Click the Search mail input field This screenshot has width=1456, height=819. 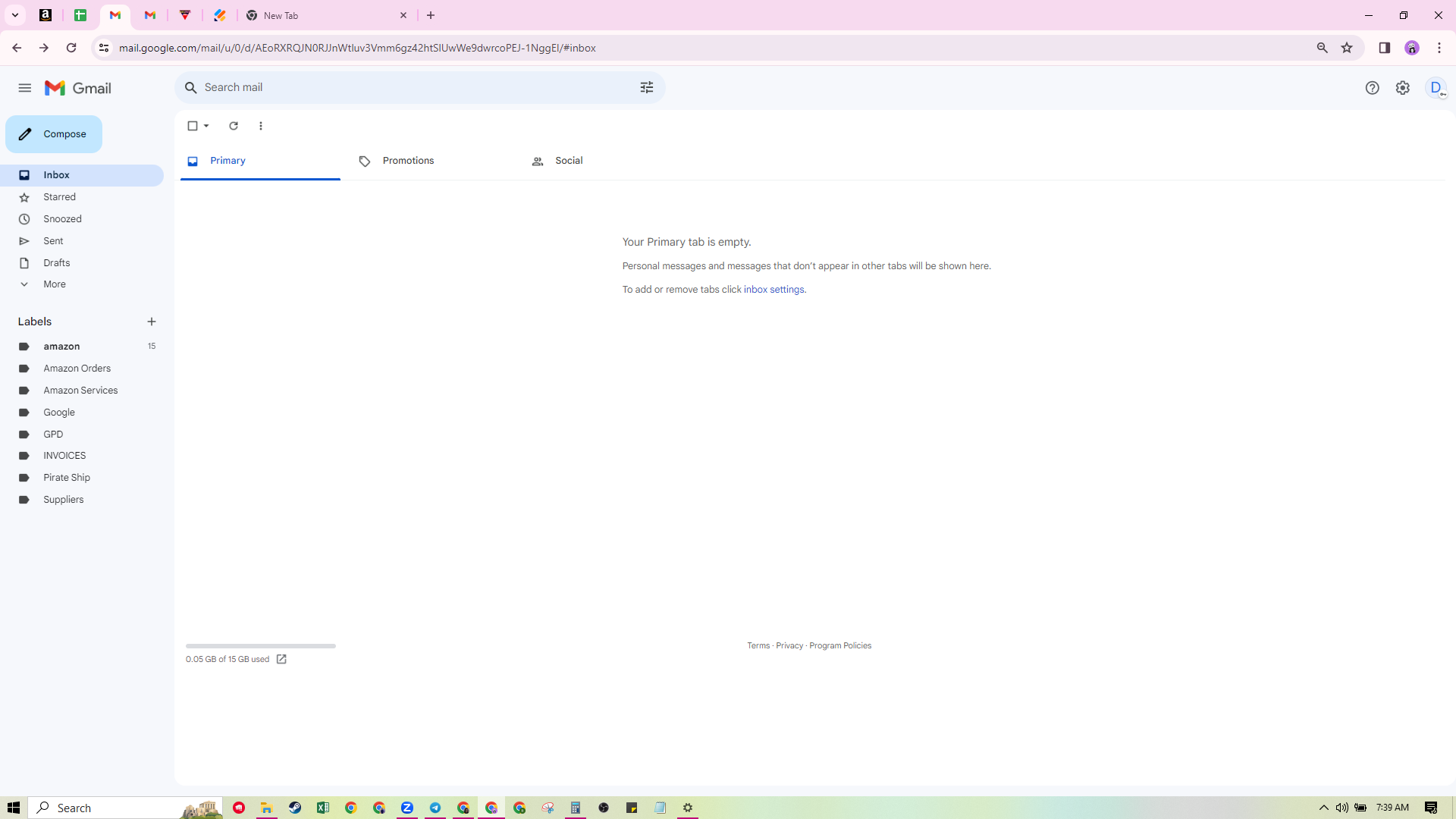click(419, 88)
